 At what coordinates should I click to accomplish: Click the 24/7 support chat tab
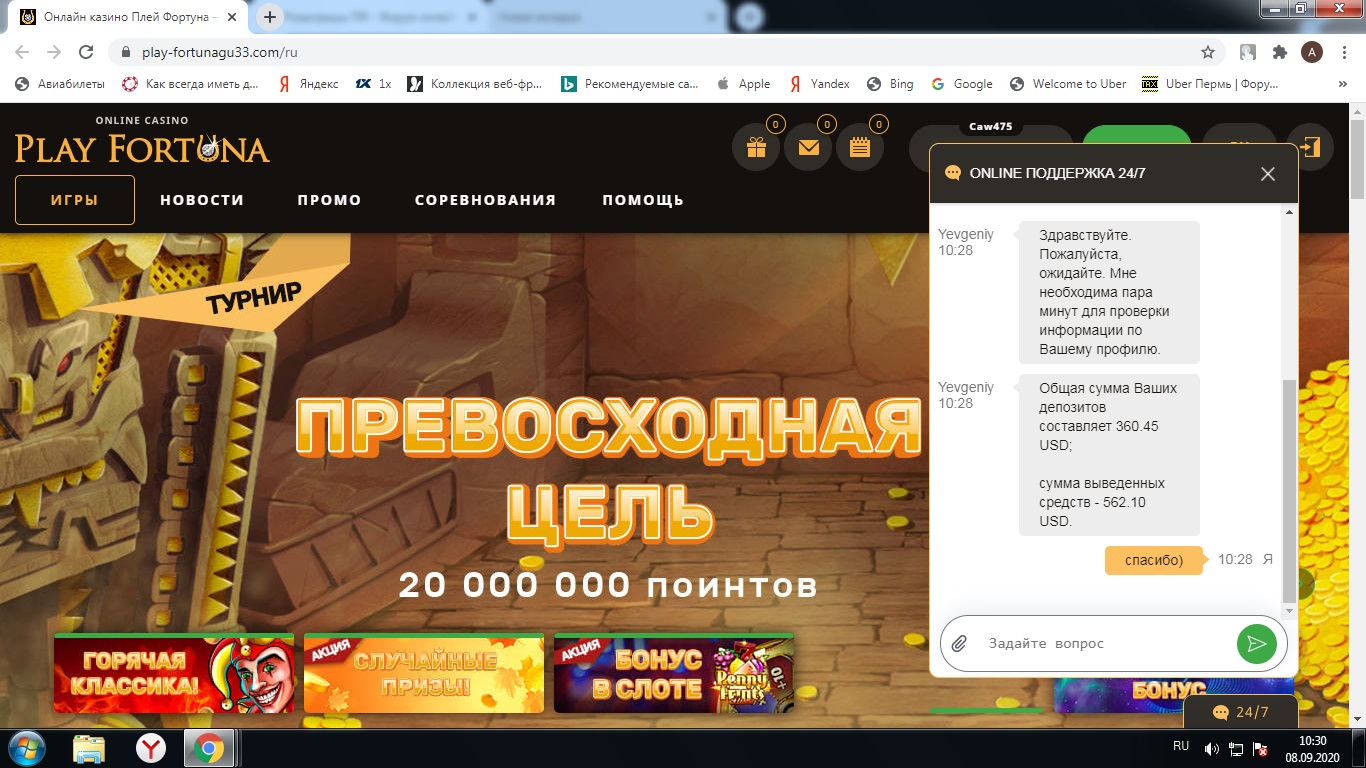pos(1240,712)
